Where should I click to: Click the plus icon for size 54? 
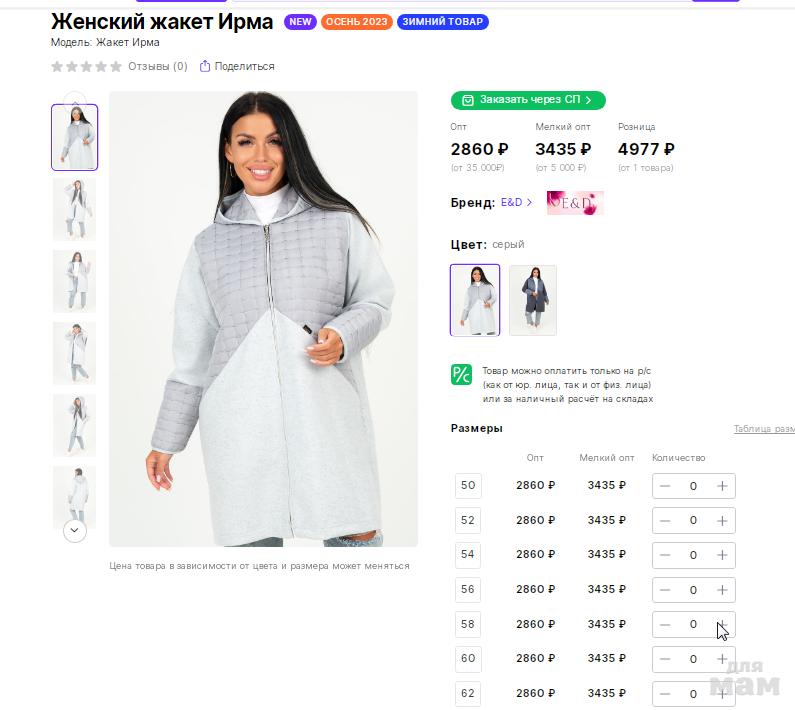click(x=722, y=555)
